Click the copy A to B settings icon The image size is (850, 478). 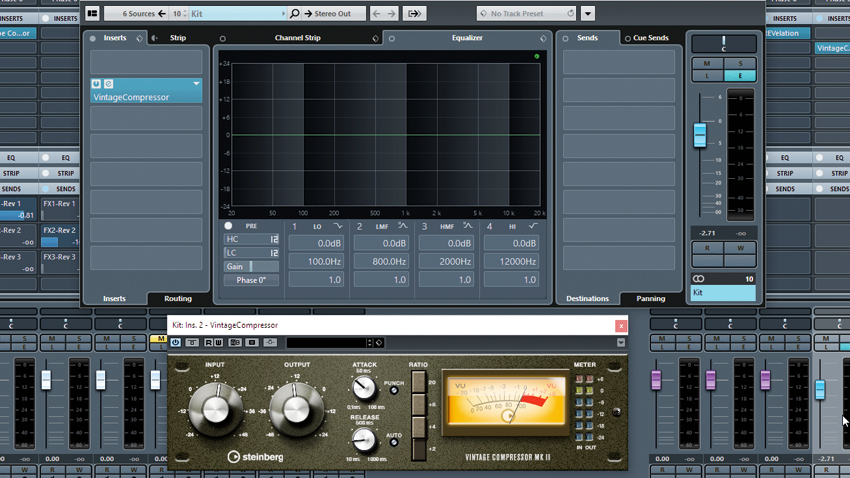(x=252, y=343)
